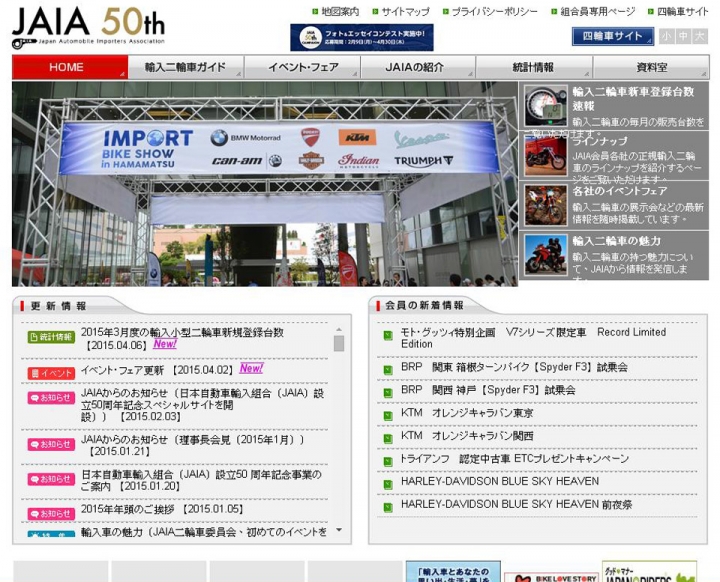This screenshot has height=582, width=720.
Task: Click the 輸入二輪車の魅力 rider thumbnail
Action: click(x=546, y=255)
